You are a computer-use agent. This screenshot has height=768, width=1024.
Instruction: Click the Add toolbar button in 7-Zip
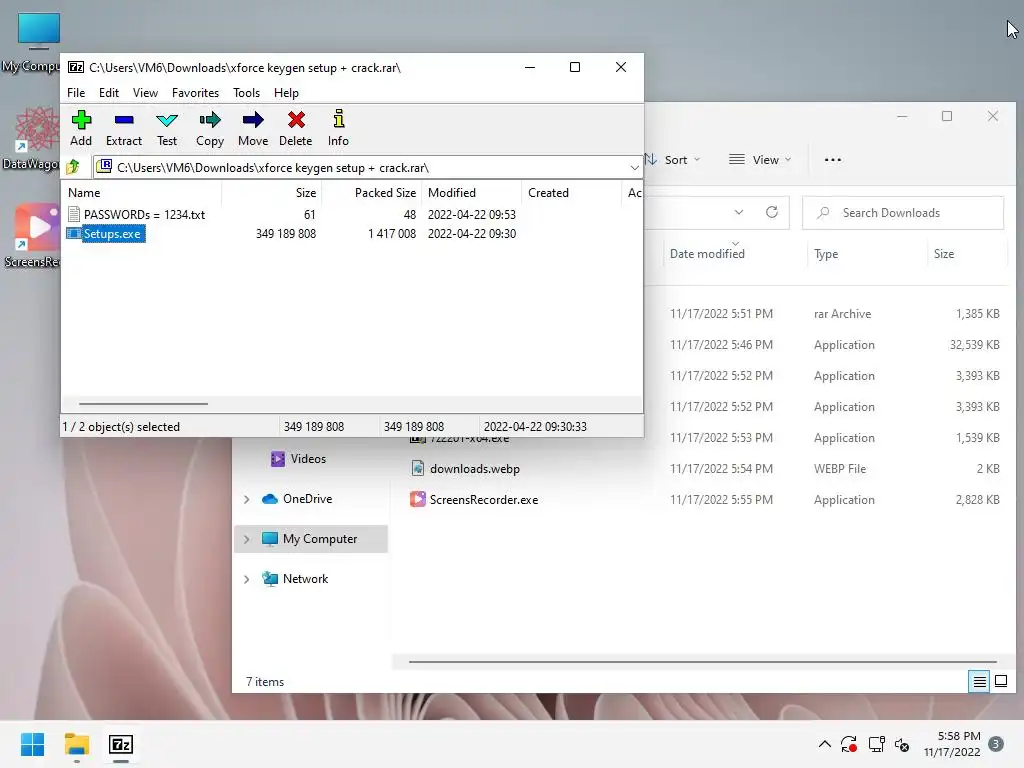pyautogui.click(x=81, y=128)
